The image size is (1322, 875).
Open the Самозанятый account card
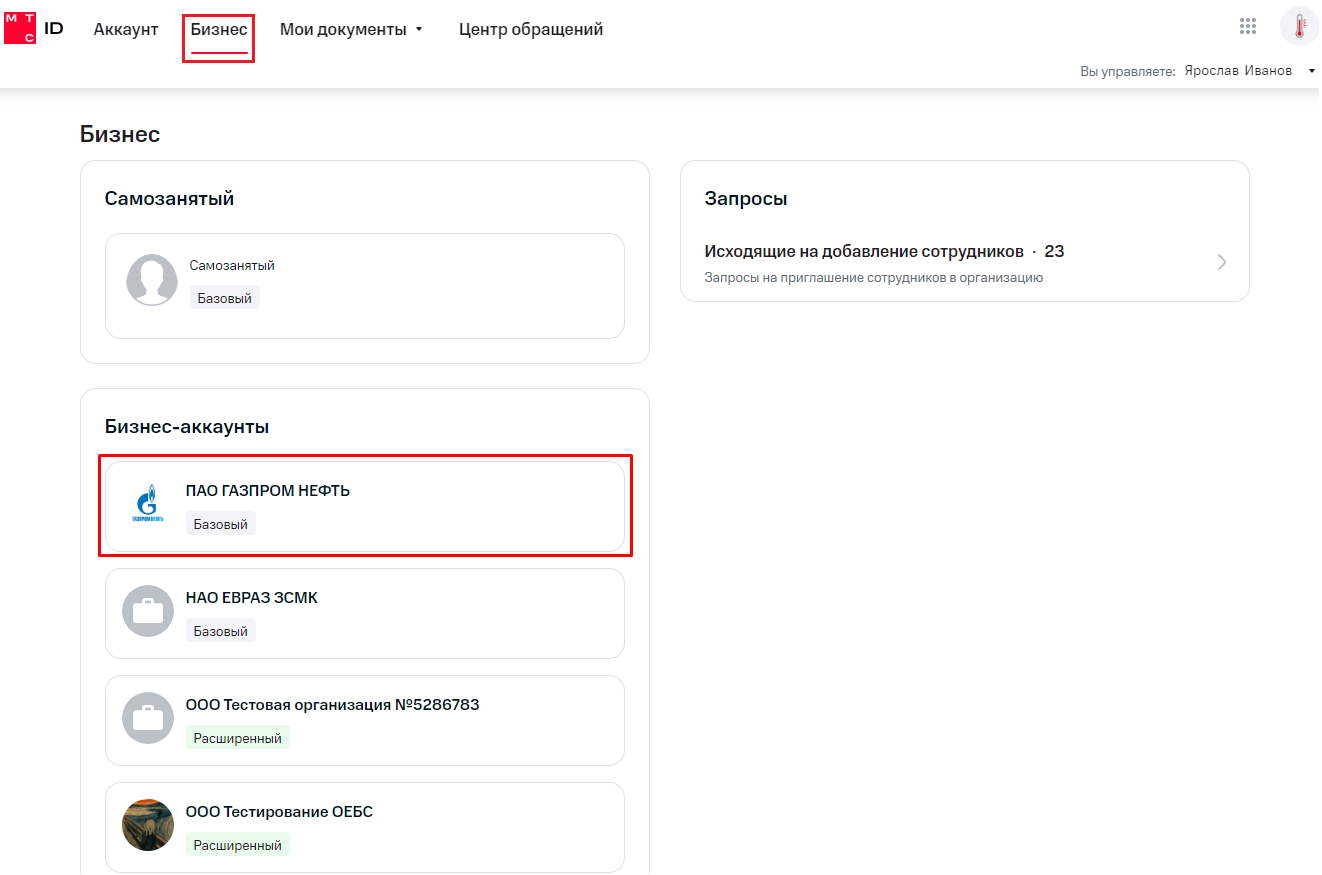click(x=365, y=286)
